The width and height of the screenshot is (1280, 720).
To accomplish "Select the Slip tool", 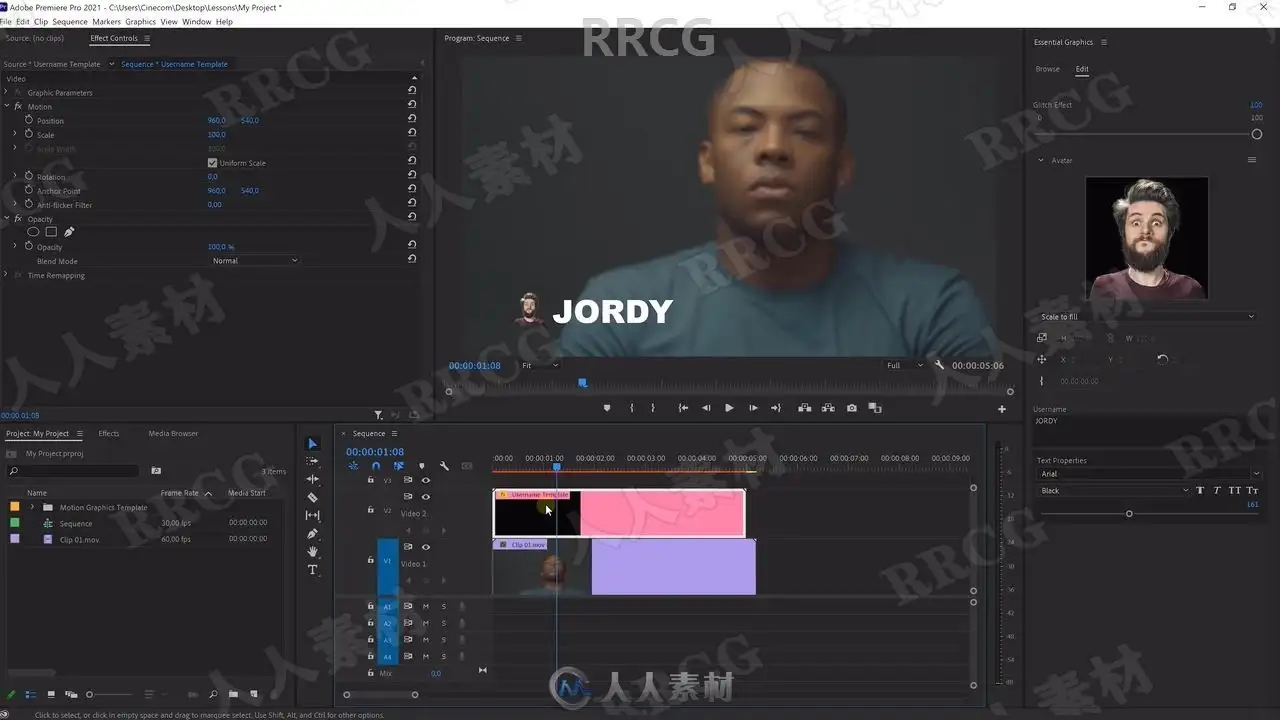I will (312, 516).
